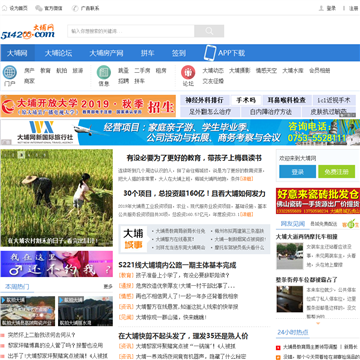
Task: Open the 整条街停车位都被霸占了 story
Action: (x=307, y=280)
